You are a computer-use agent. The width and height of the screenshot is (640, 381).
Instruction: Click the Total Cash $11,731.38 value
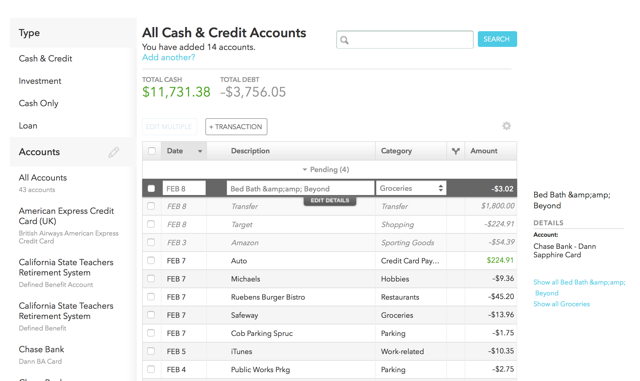pyautogui.click(x=176, y=92)
